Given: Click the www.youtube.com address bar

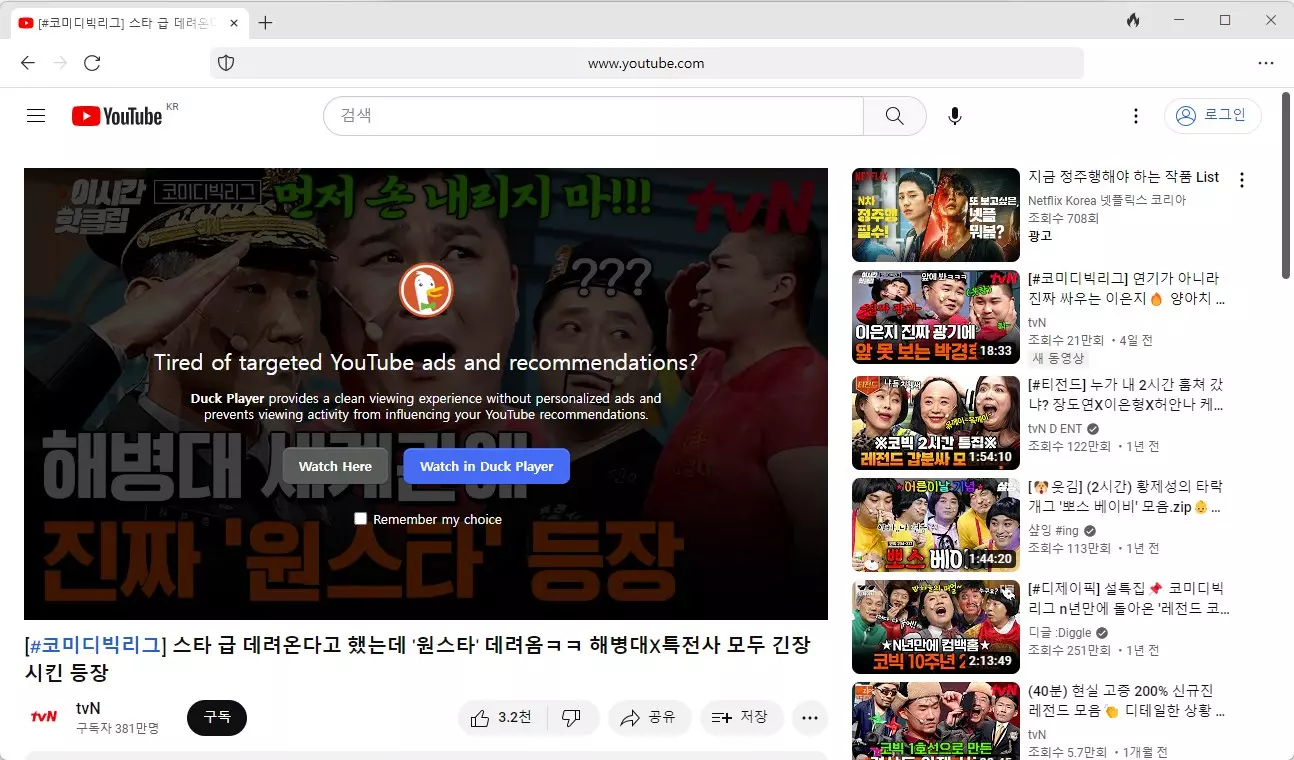Looking at the screenshot, I should click(646, 63).
